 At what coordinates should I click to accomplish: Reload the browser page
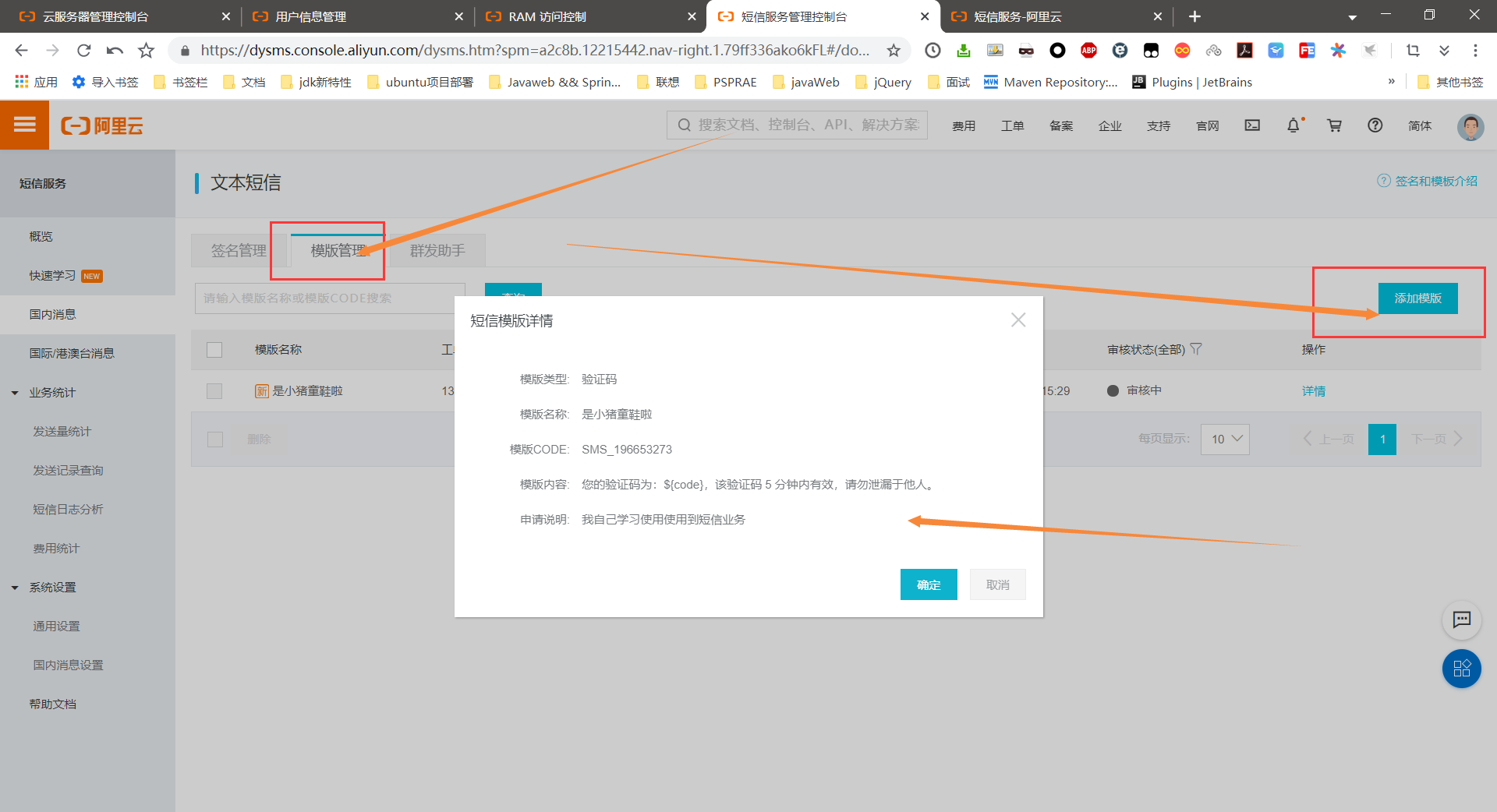pos(83,51)
